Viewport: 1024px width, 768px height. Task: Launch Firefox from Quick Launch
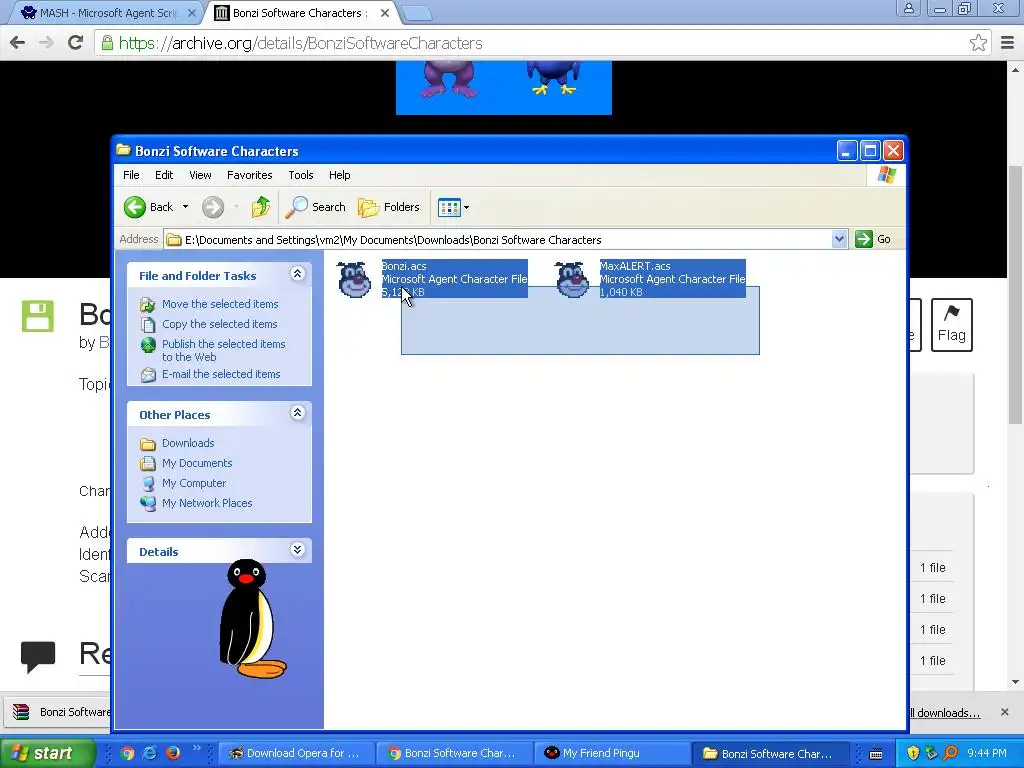pyautogui.click(x=173, y=753)
